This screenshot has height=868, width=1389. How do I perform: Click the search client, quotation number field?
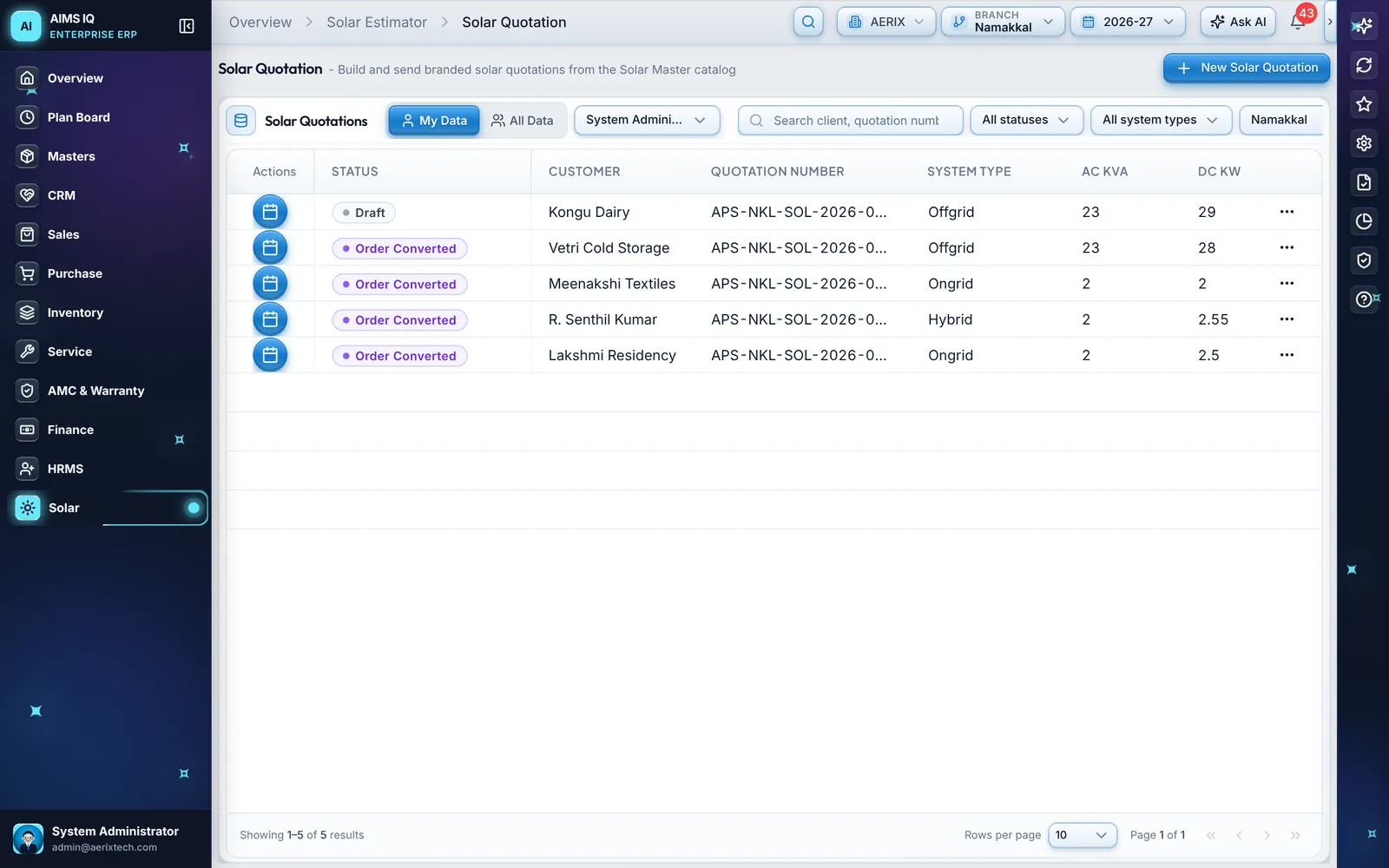tap(851, 121)
